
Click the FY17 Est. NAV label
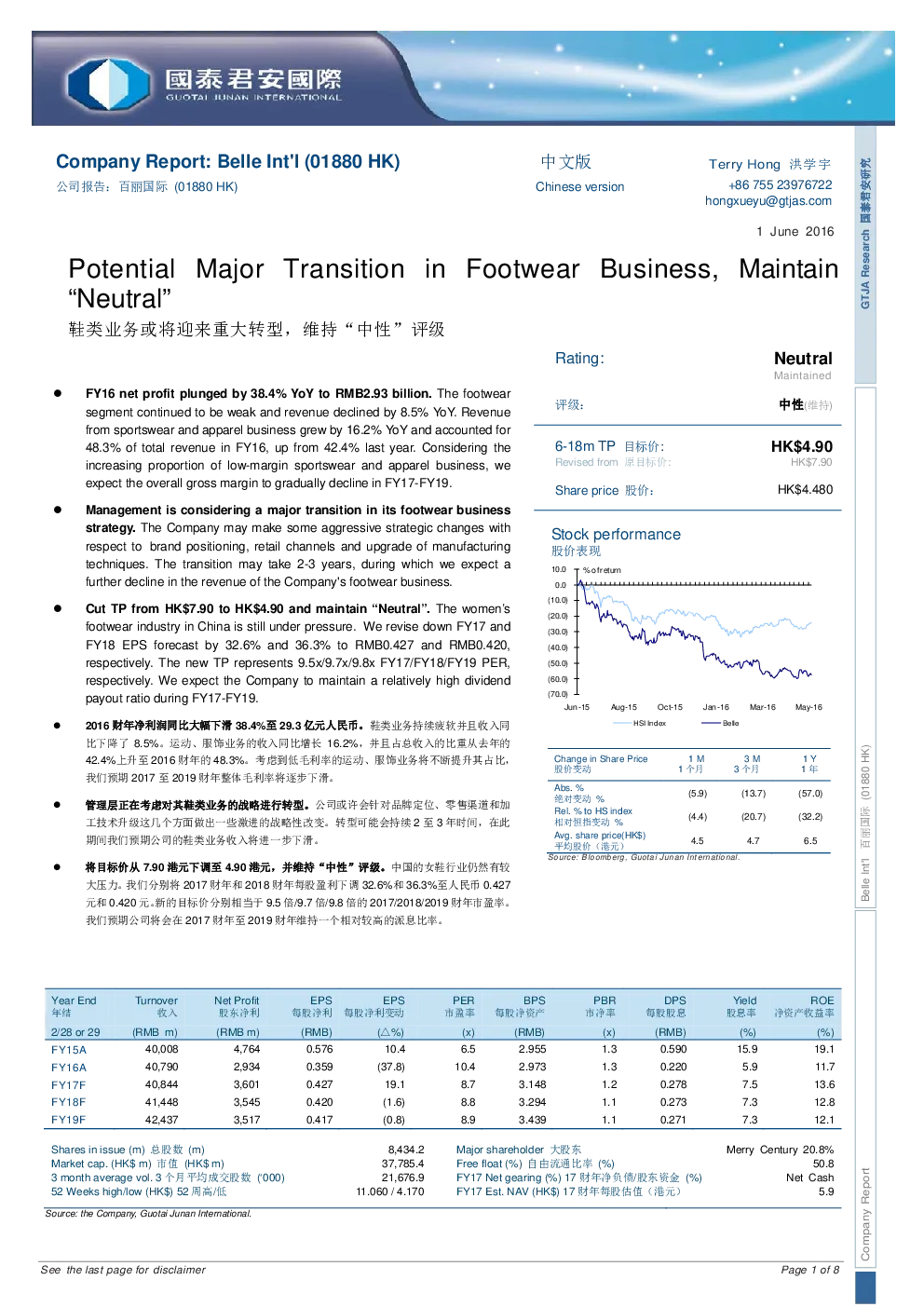point(568,1191)
